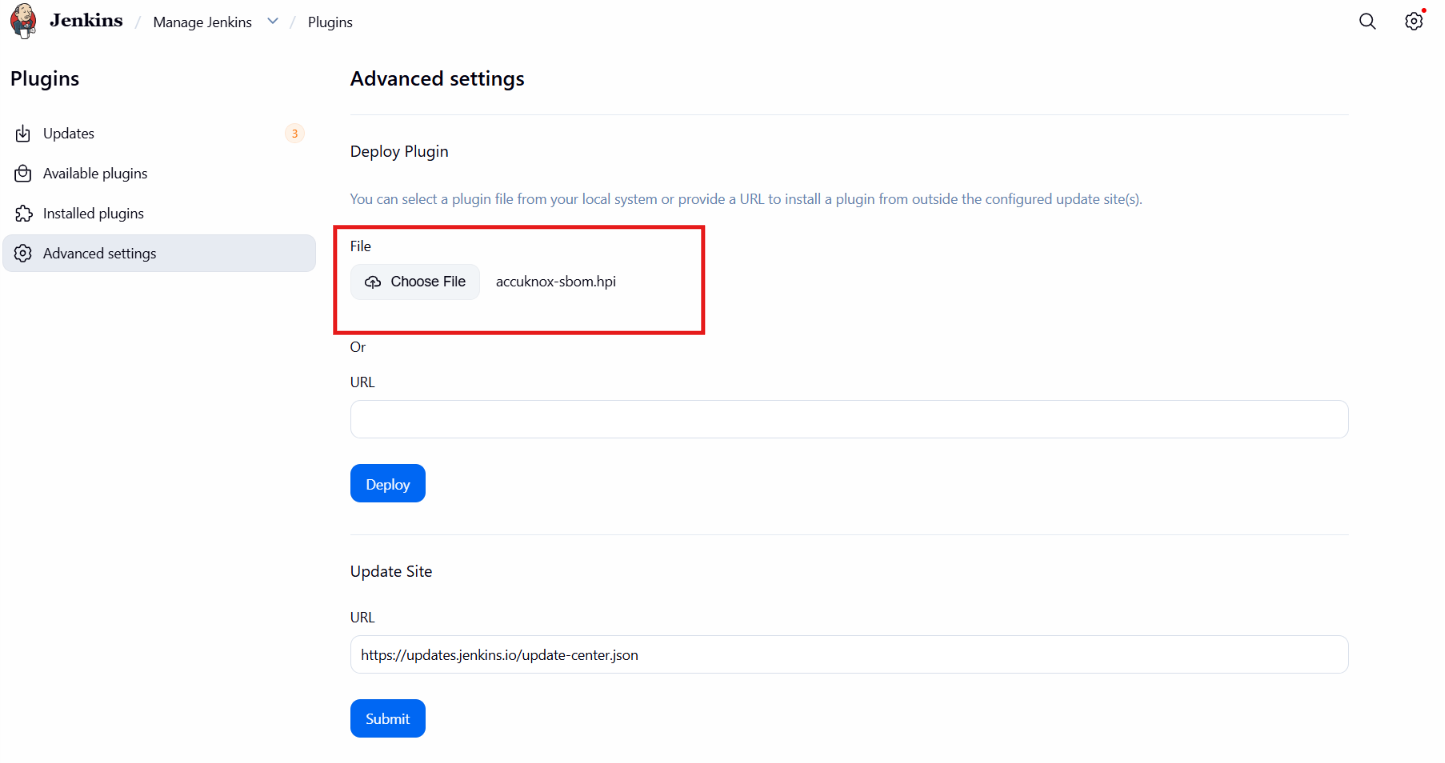Click the Advanced settings gear icon in sidebar
Viewport: 1445px width, 763px height.
pyautogui.click(x=23, y=254)
